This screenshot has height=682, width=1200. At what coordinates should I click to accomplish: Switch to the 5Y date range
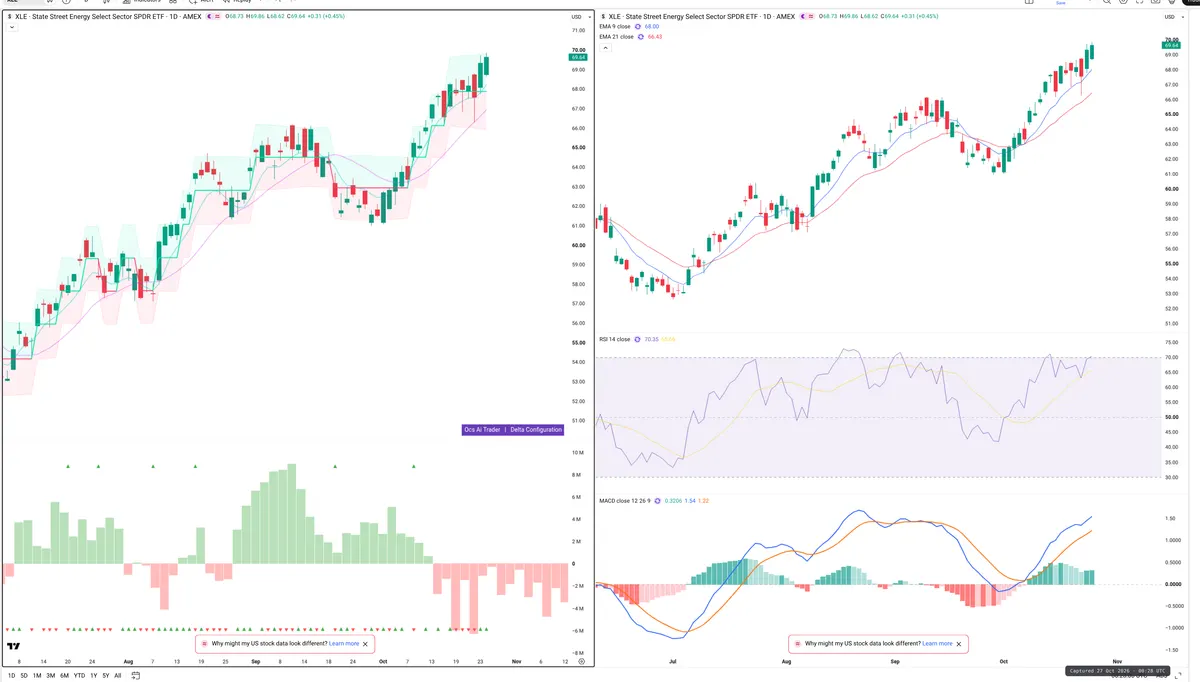(x=106, y=675)
